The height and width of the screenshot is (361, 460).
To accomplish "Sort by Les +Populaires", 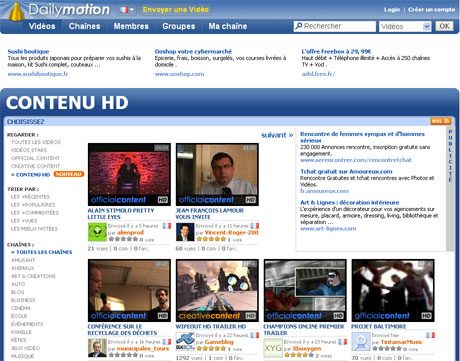I will point(33,205).
